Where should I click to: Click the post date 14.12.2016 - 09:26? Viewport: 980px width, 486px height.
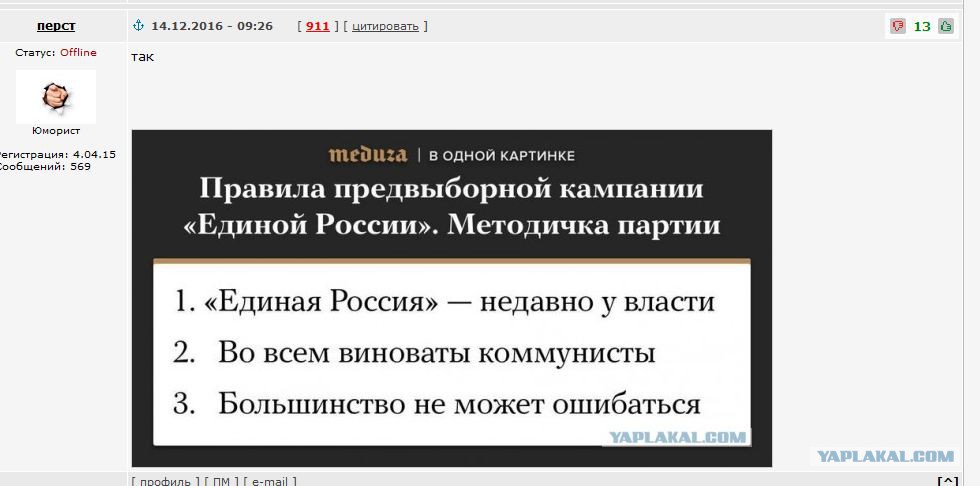pos(212,26)
